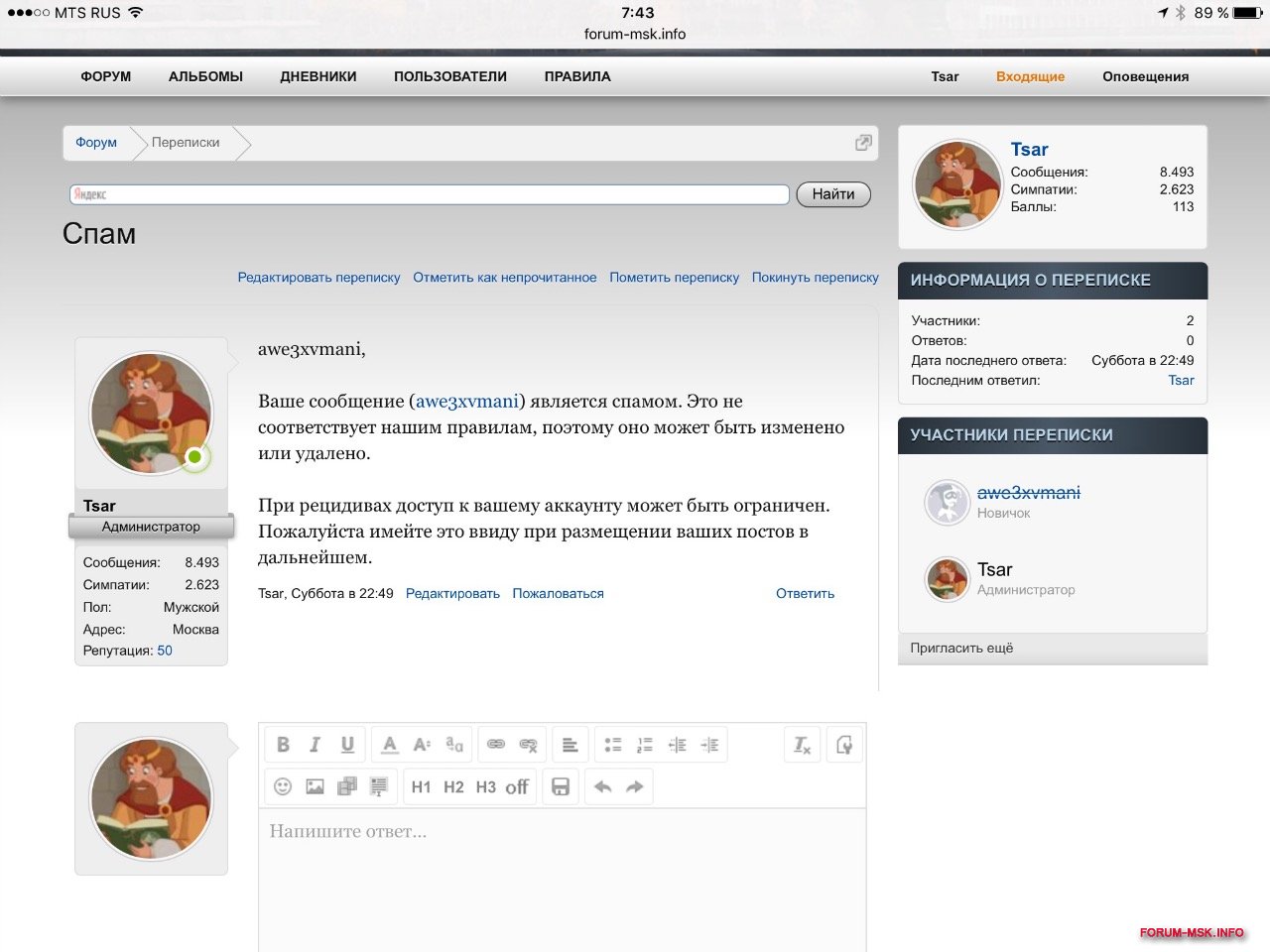Remove link using unlink icon
Screen dimensions: 1270x952
(529, 745)
